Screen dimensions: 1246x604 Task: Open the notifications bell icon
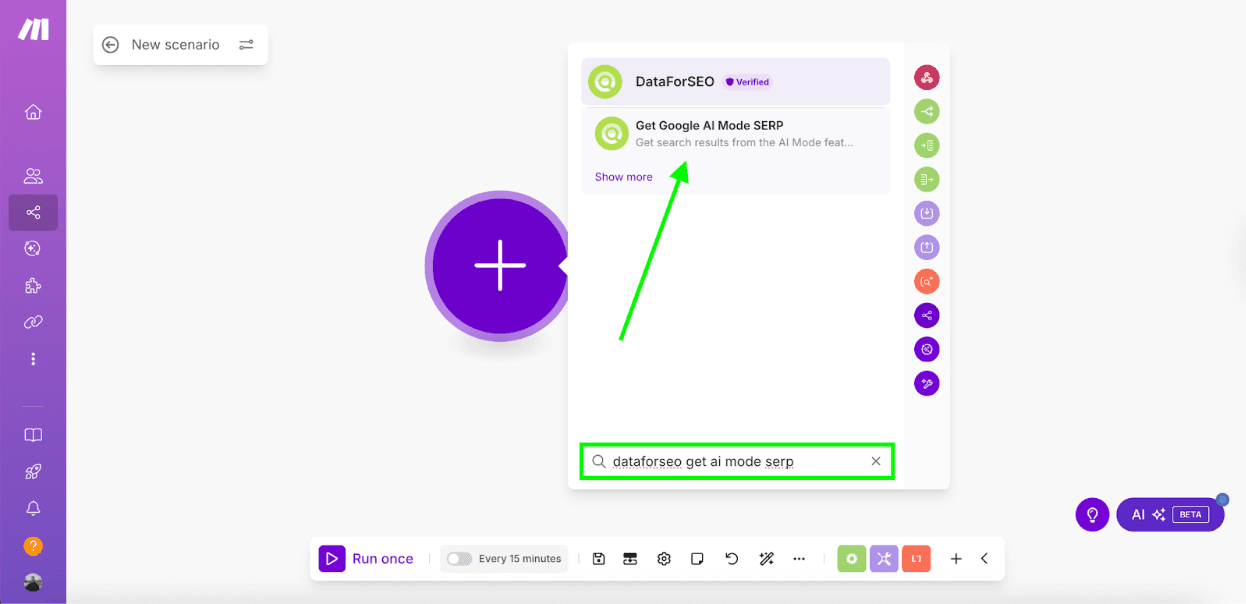[33, 508]
